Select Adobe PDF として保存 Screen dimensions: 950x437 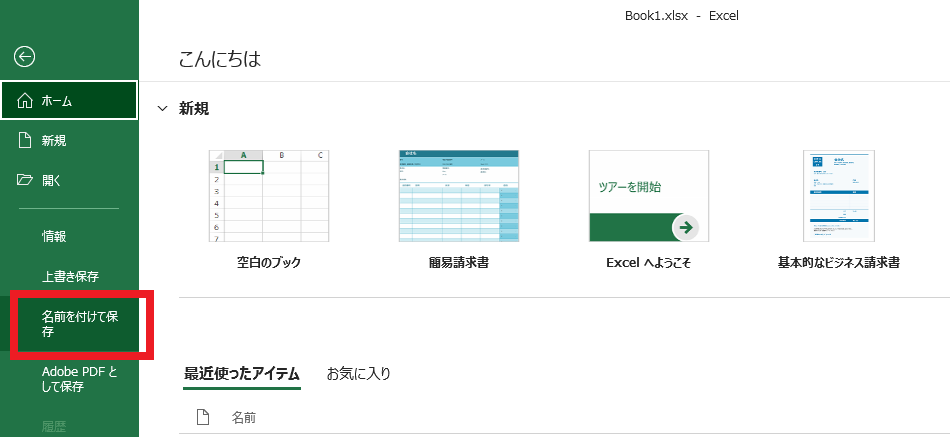69,379
